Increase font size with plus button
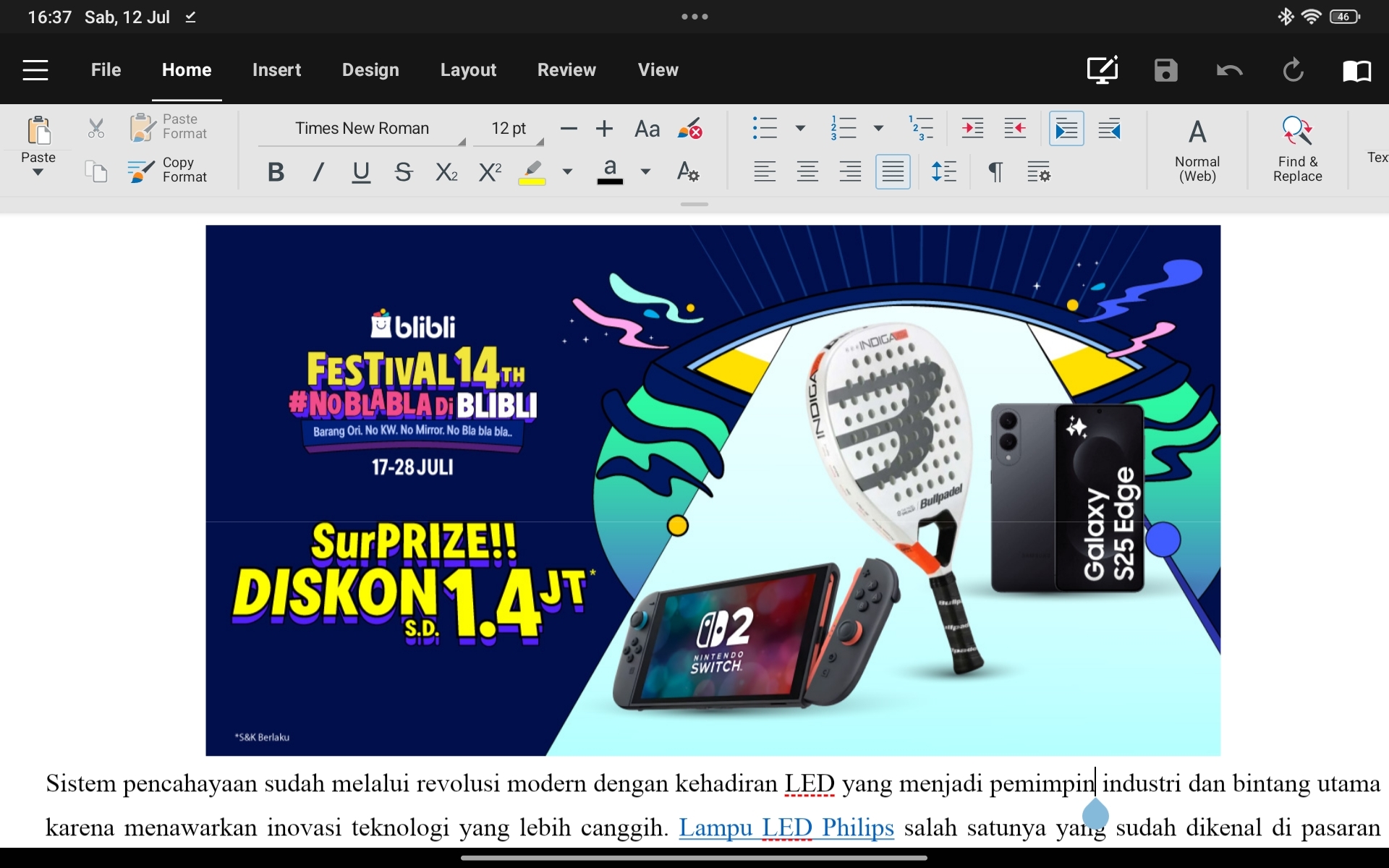 604,129
